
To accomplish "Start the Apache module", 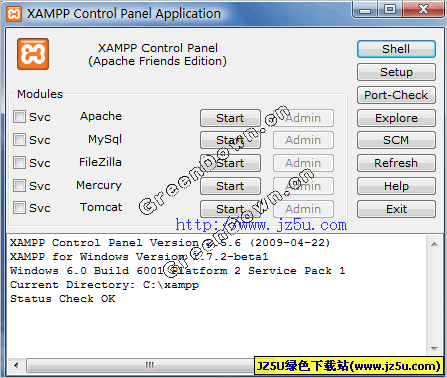I will (230, 118).
